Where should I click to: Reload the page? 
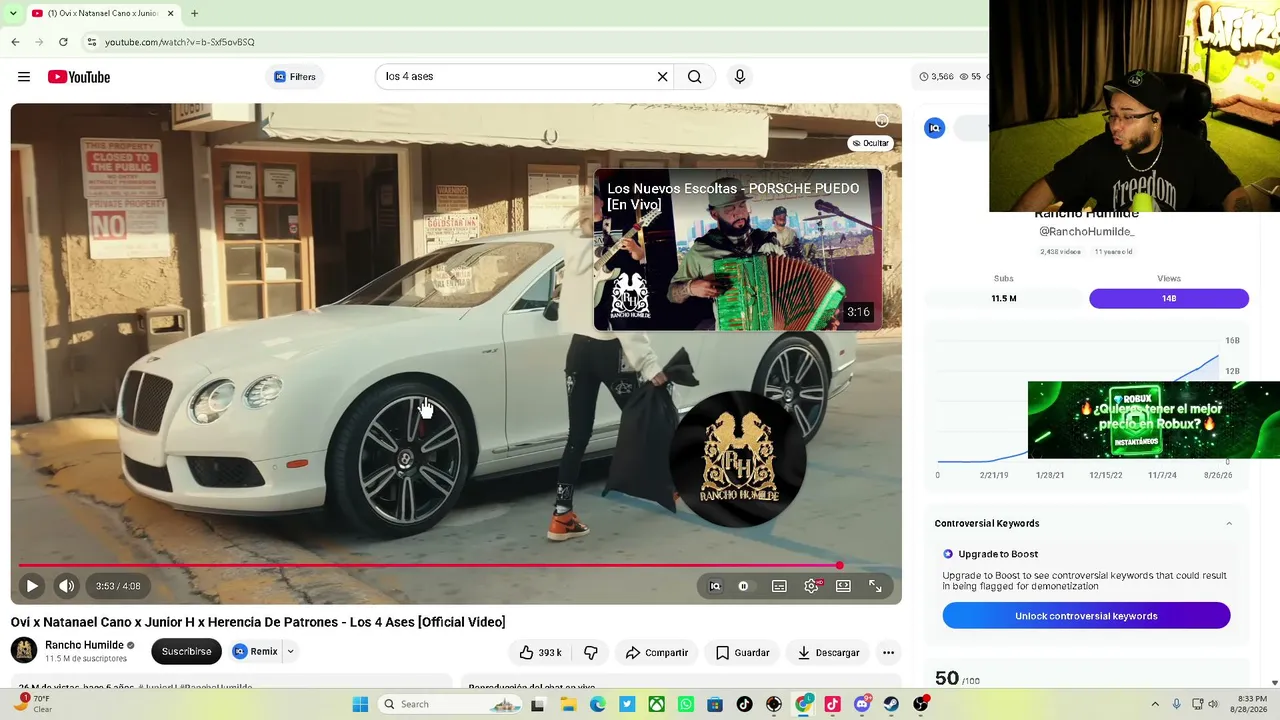point(63,42)
